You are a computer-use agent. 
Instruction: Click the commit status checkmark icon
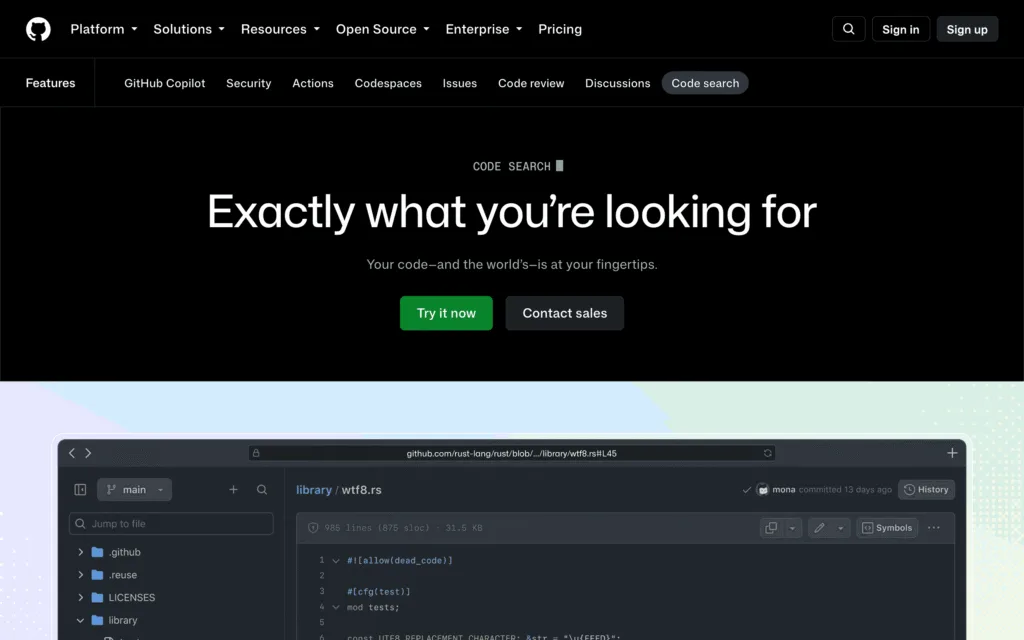[746, 490]
